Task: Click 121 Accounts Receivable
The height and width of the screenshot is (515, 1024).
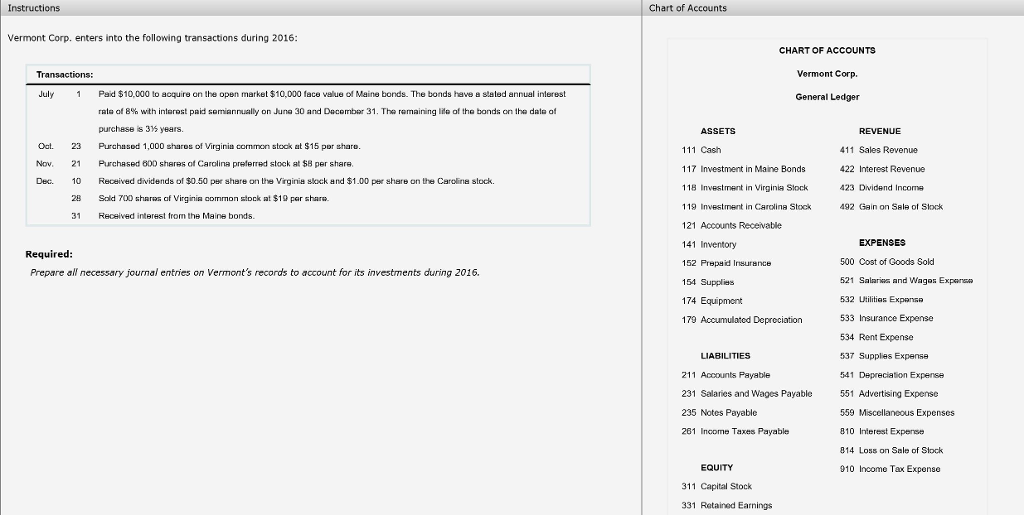Action: click(731, 226)
